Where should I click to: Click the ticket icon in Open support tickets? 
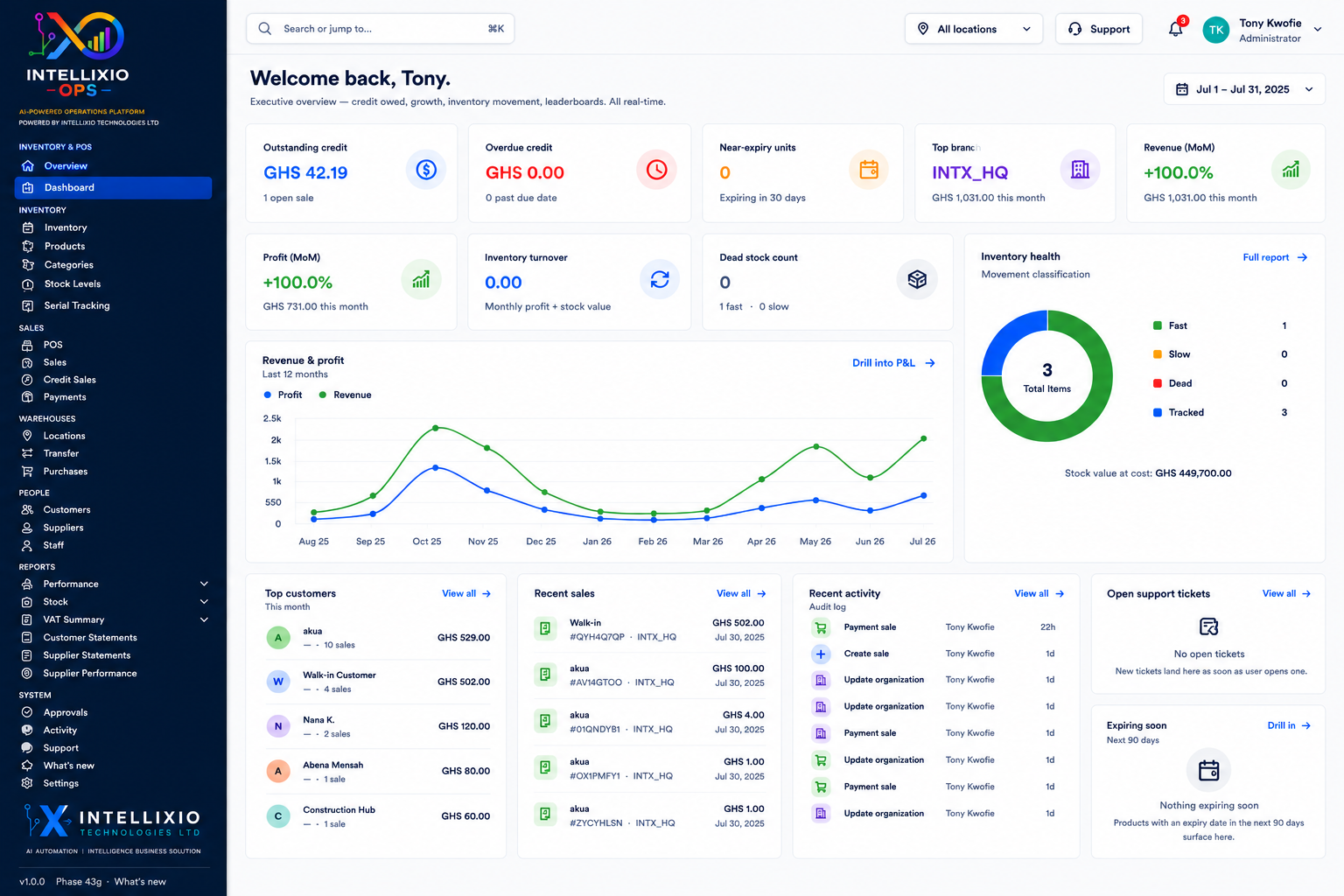pyautogui.click(x=1209, y=626)
